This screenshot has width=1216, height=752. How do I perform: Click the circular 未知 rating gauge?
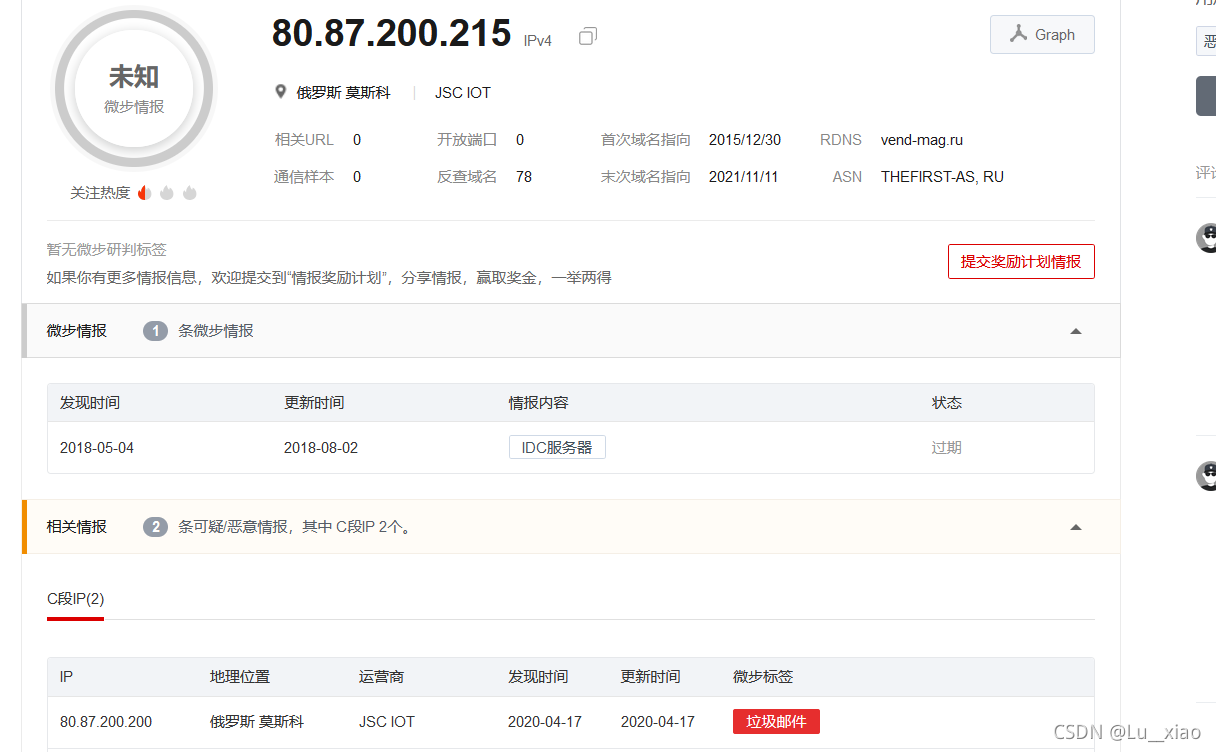[x=133, y=89]
